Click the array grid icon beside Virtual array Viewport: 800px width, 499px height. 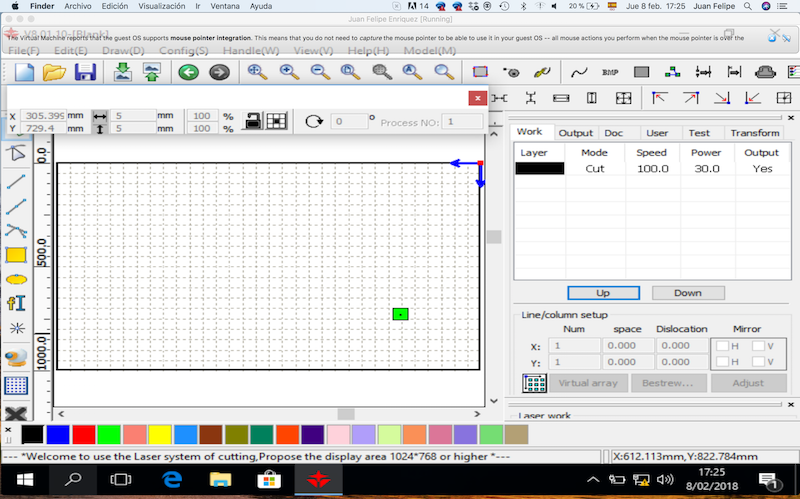point(534,383)
